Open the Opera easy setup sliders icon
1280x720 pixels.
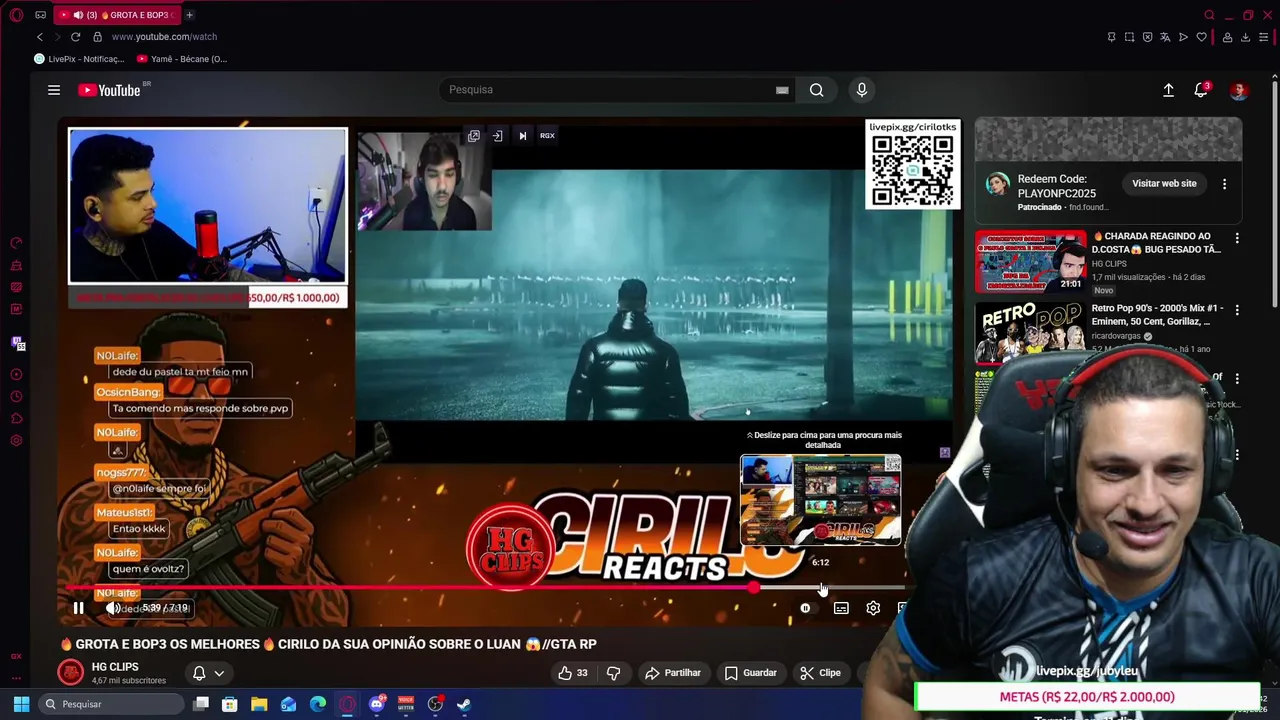[1264, 37]
